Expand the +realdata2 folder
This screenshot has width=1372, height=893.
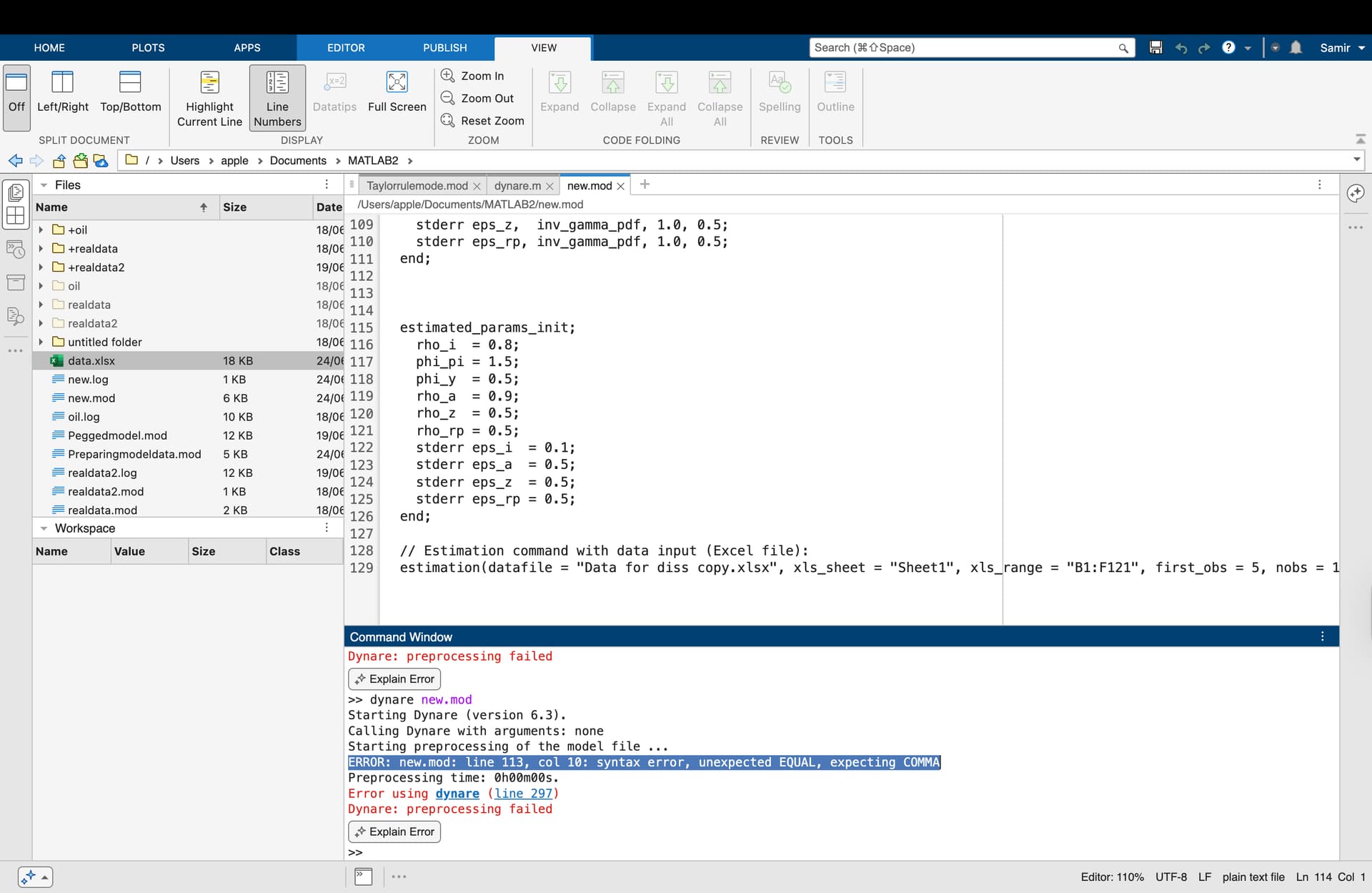[41, 267]
